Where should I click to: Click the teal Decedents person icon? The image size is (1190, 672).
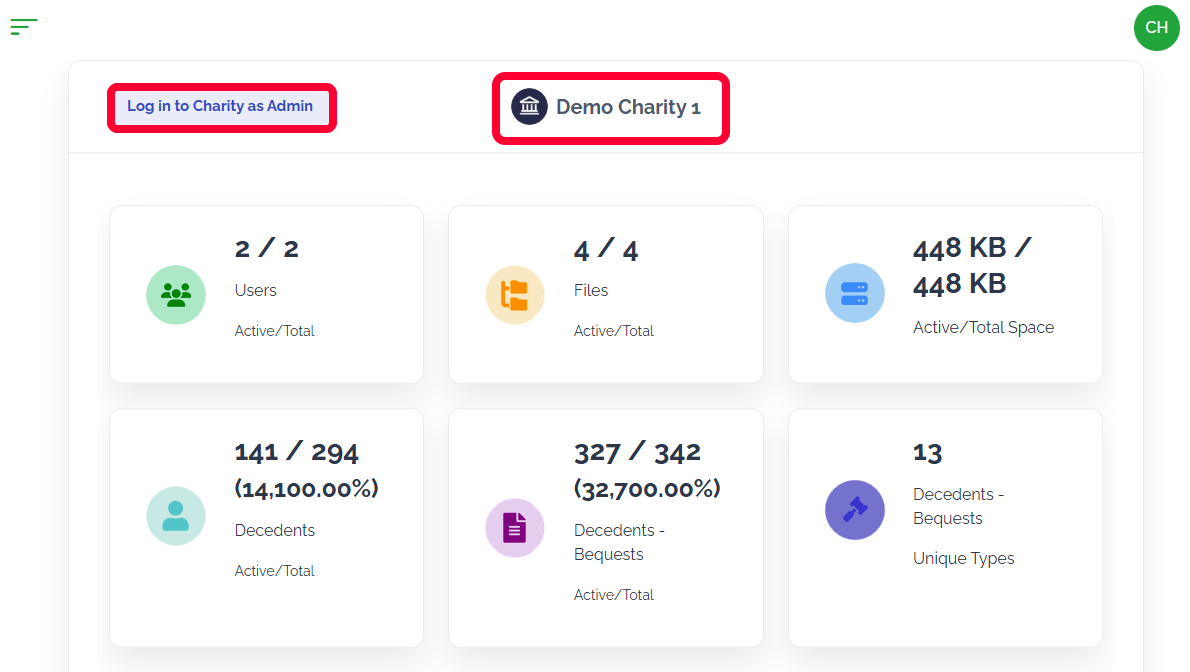pos(176,516)
